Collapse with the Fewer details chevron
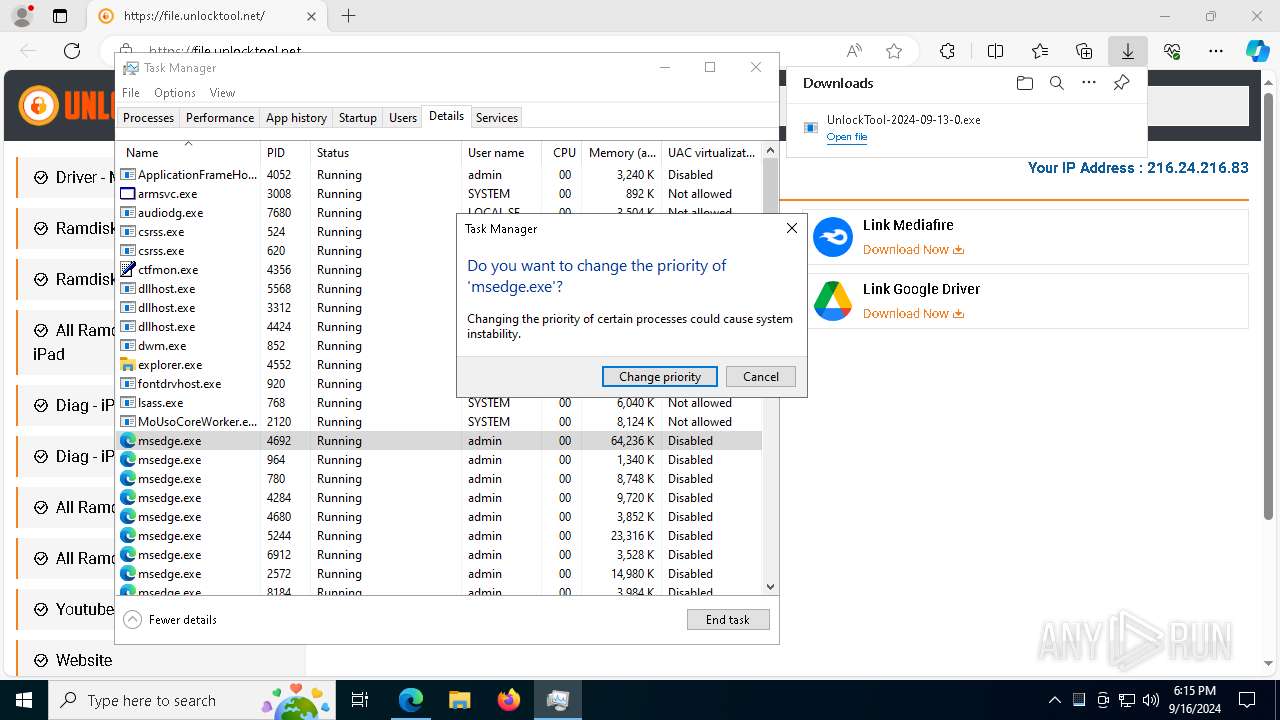This screenshot has height=720, width=1280. (x=132, y=620)
